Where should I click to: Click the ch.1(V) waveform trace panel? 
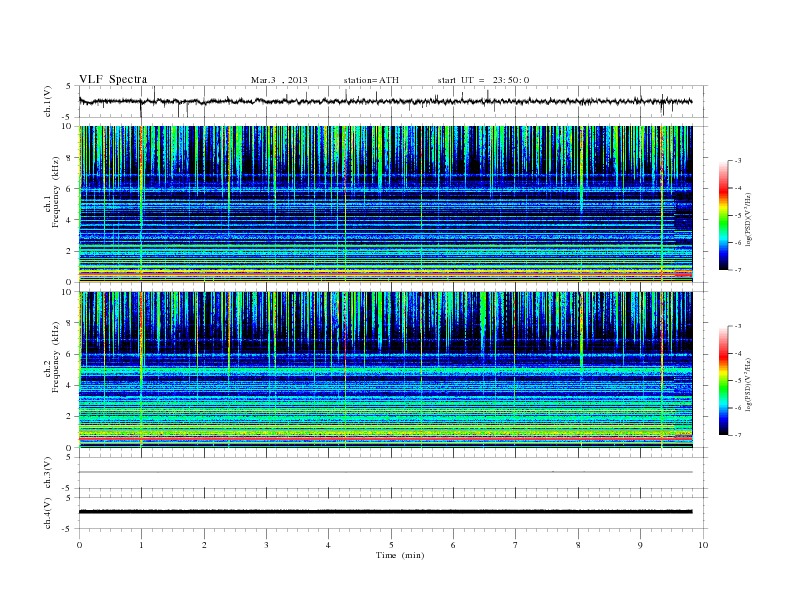pos(393,101)
